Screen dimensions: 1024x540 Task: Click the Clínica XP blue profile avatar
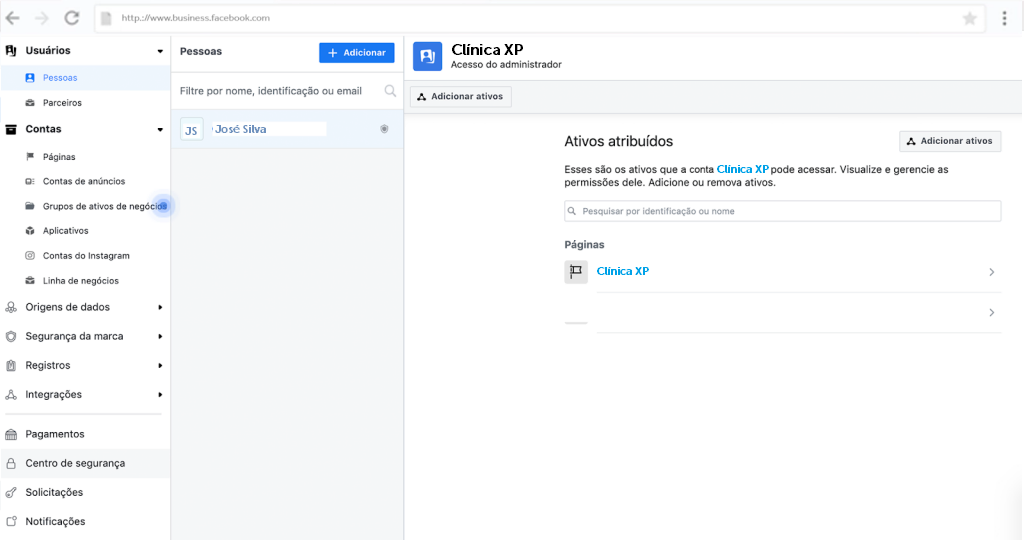[x=428, y=56]
